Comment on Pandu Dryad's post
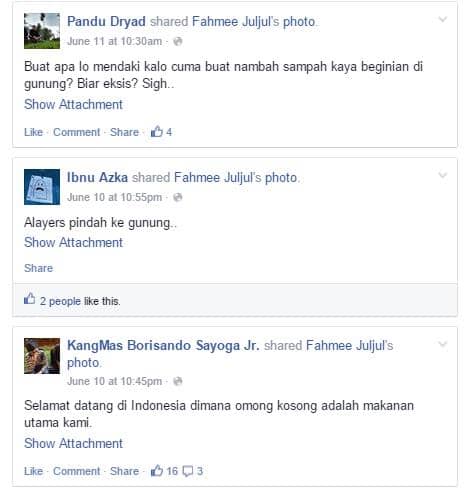This screenshot has height=495, width=473. point(77,132)
